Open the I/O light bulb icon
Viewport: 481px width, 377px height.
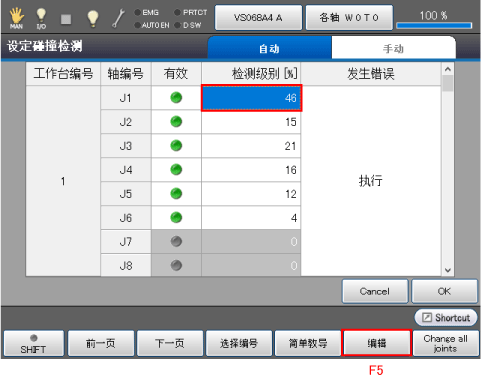click(x=41, y=18)
